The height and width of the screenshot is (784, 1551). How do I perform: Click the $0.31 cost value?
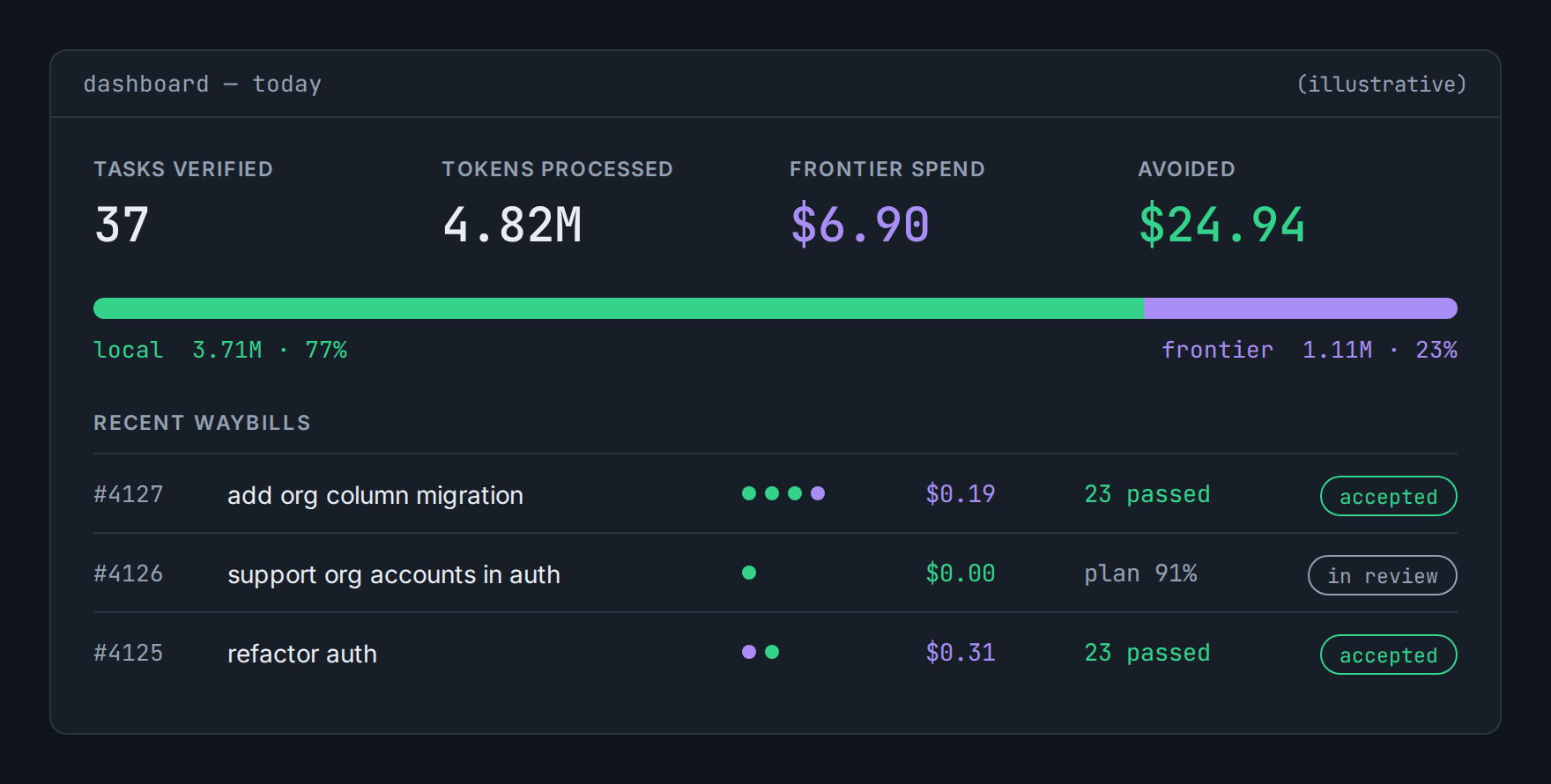pos(961,653)
